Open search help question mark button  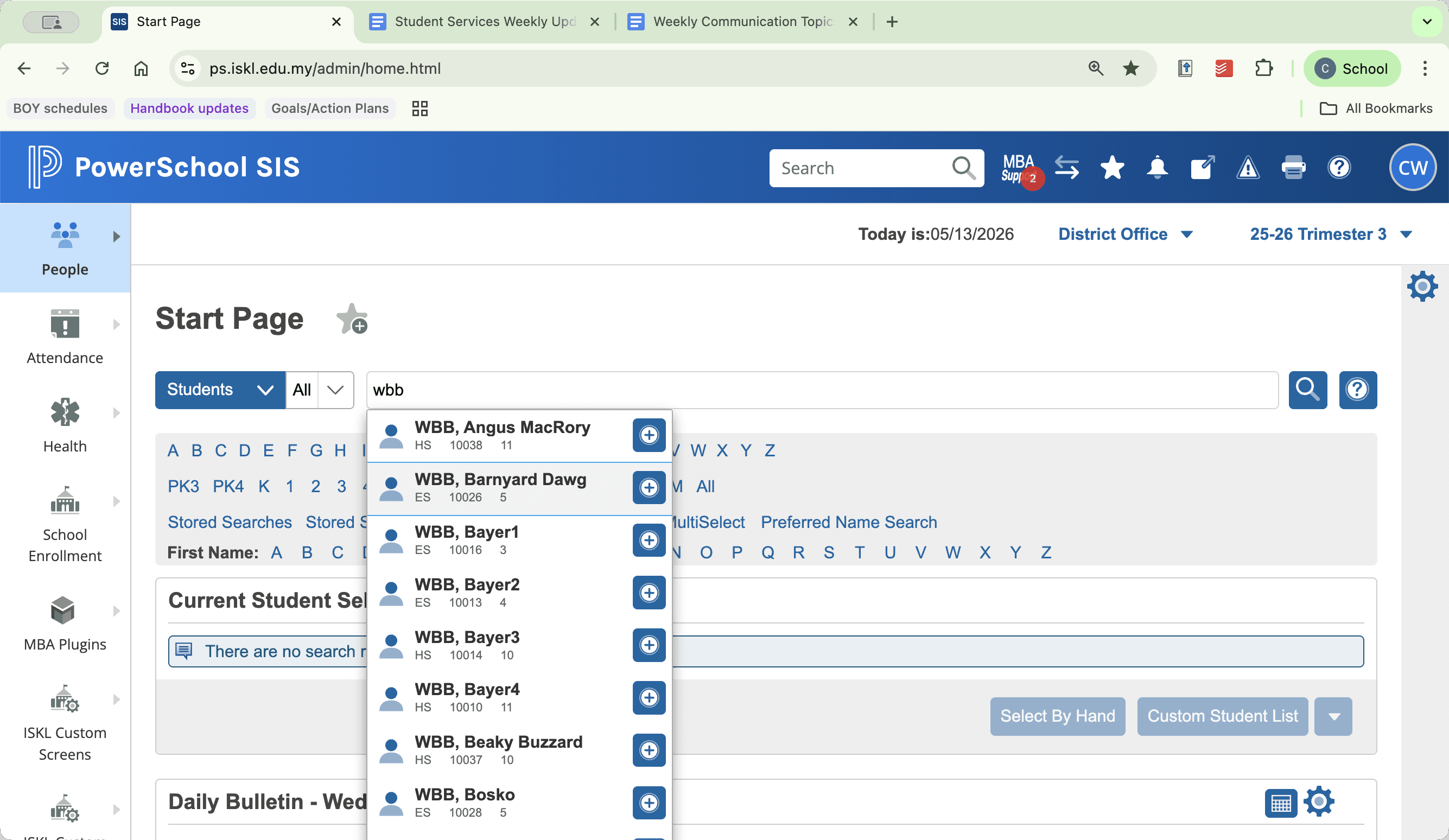click(x=1358, y=390)
